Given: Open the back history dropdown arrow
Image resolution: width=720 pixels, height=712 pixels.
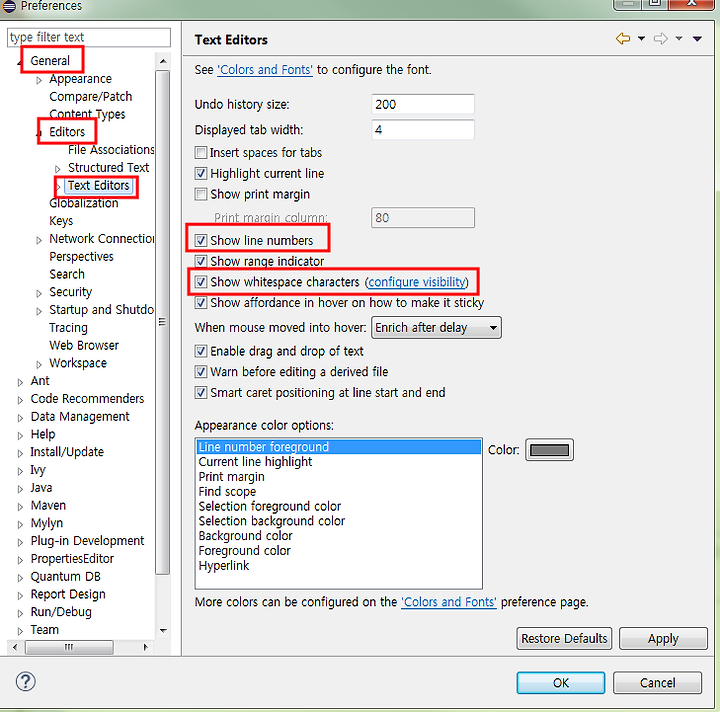Looking at the screenshot, I should (x=641, y=39).
